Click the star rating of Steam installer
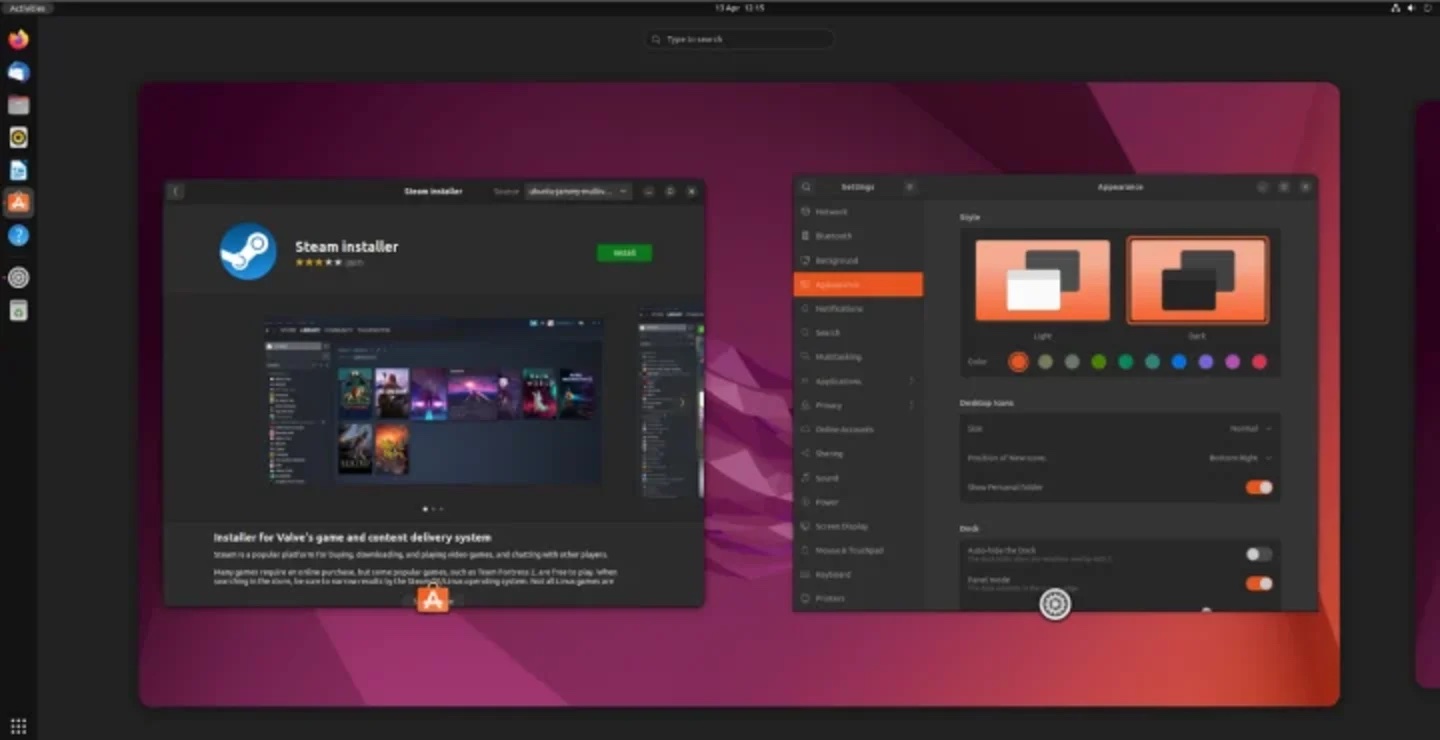The width and height of the screenshot is (1440, 740). 318,262
